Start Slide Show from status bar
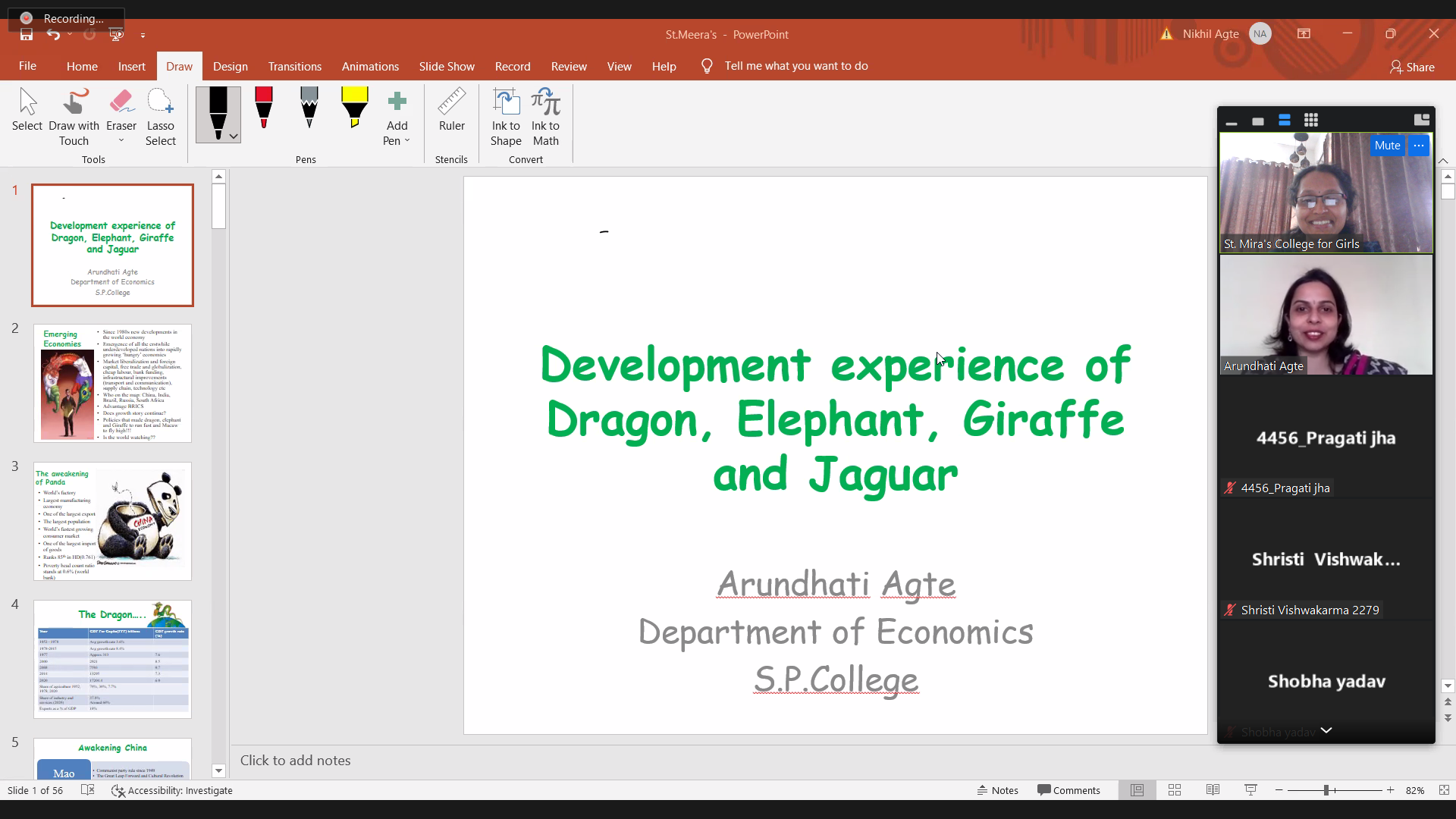 click(1250, 790)
